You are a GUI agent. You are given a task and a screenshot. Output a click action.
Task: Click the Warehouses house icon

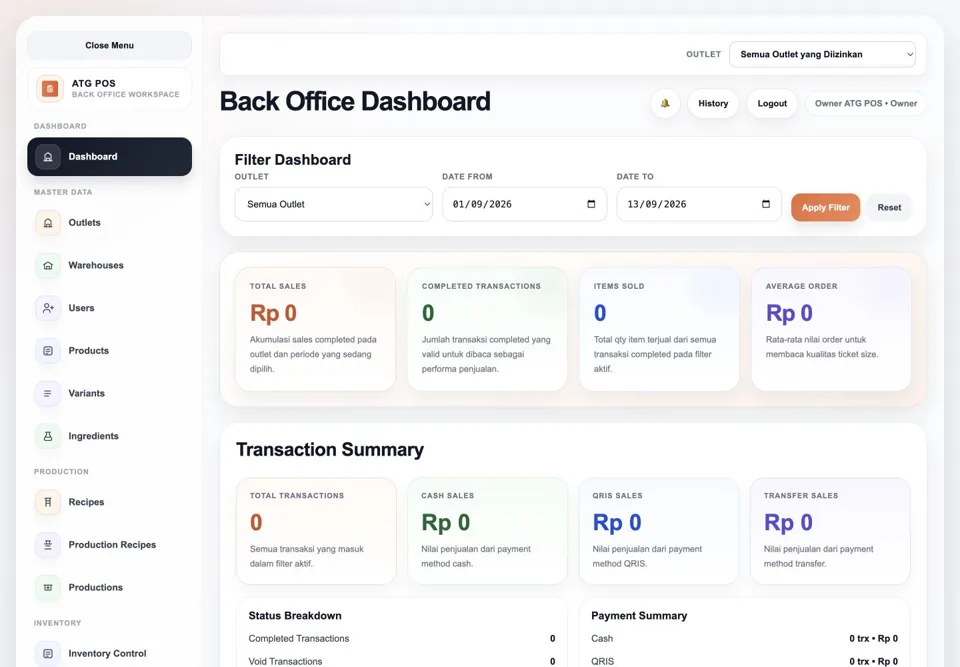point(48,265)
